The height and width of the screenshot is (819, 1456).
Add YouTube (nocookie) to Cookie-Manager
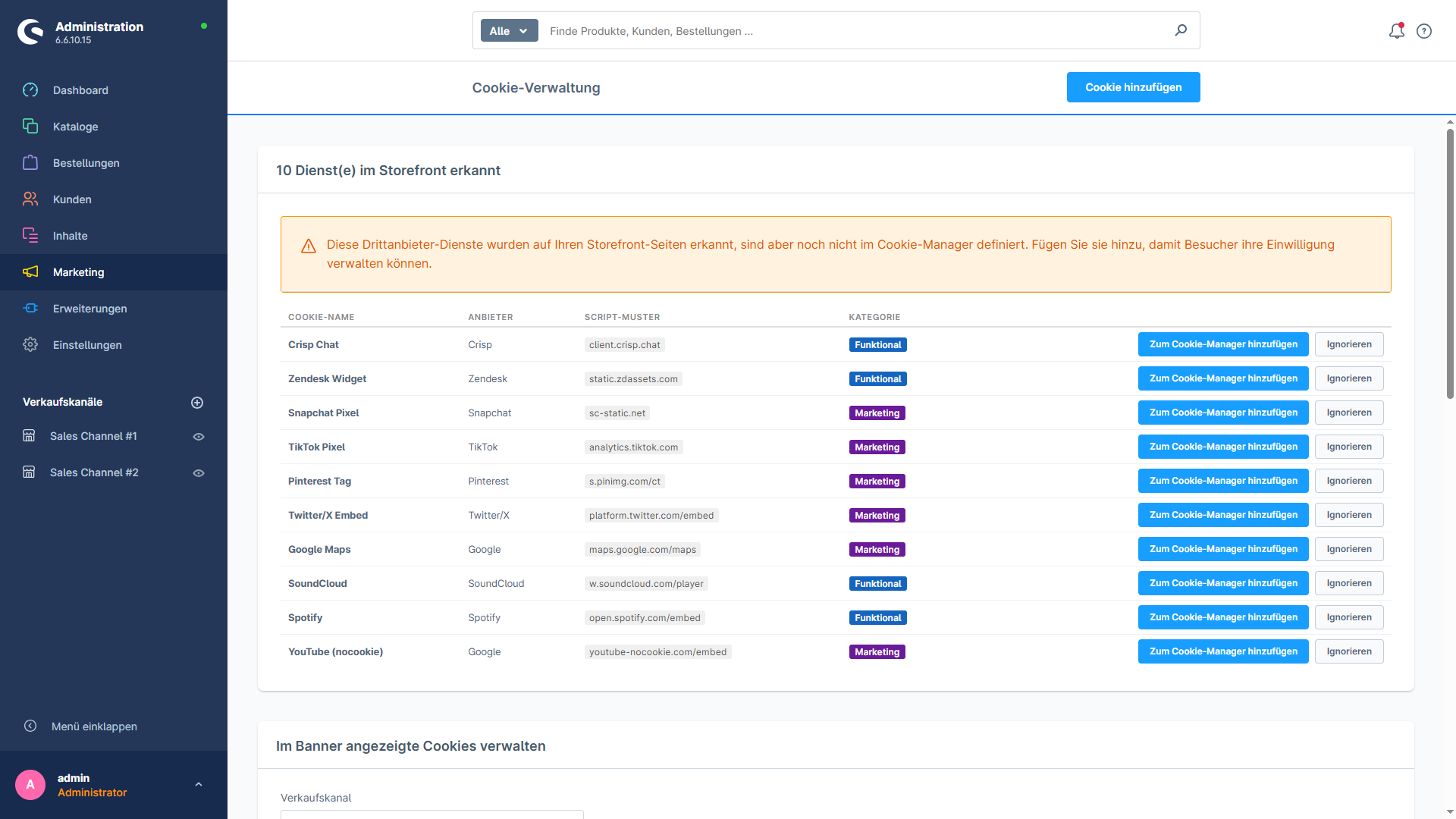tap(1223, 651)
